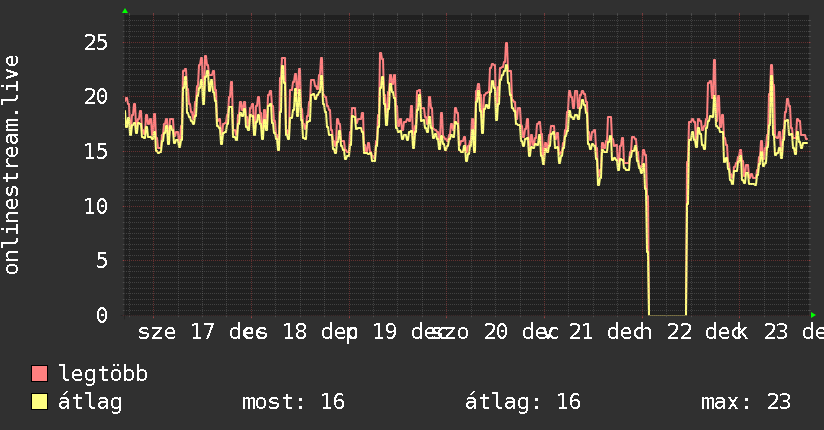Click the x-axis date label 18
824x430 pixels.
pos(294,332)
